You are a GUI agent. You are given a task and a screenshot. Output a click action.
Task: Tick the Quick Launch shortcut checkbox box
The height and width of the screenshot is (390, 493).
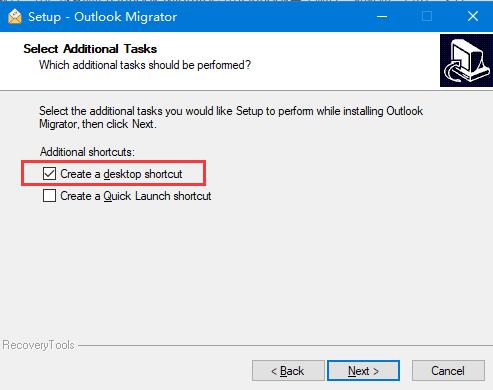tap(49, 196)
